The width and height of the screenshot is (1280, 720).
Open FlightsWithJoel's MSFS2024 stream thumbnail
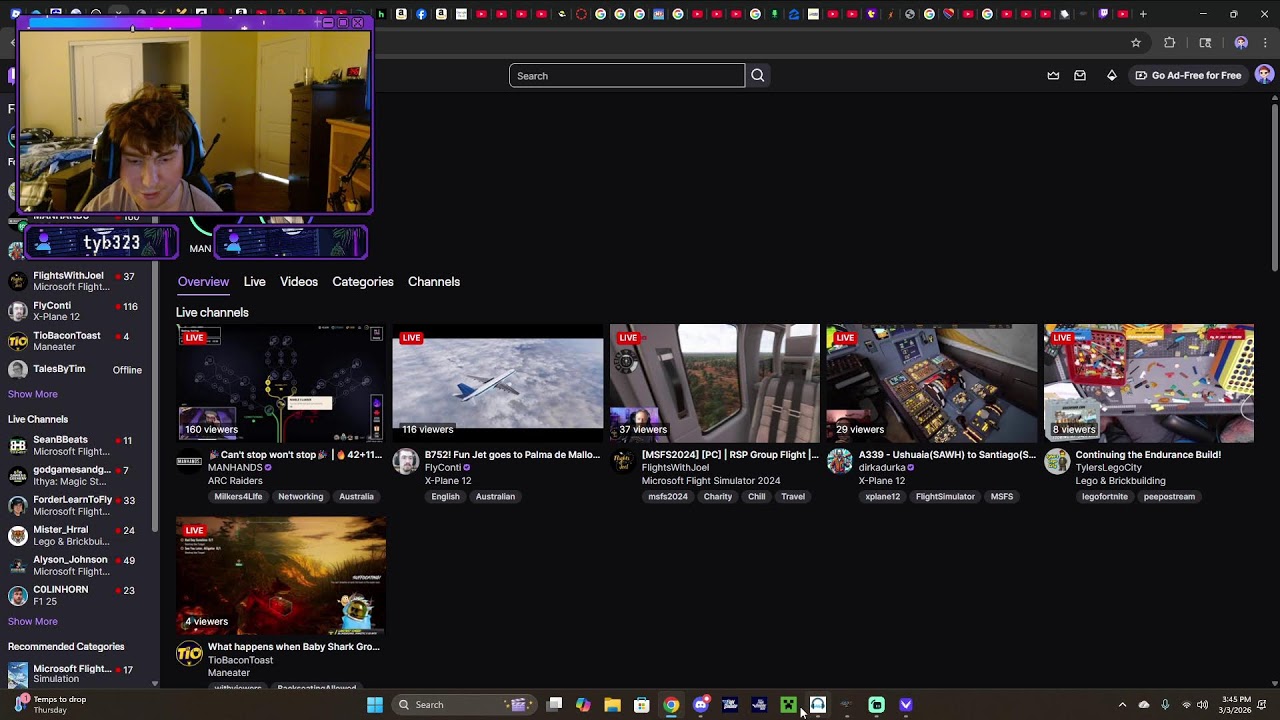point(715,383)
